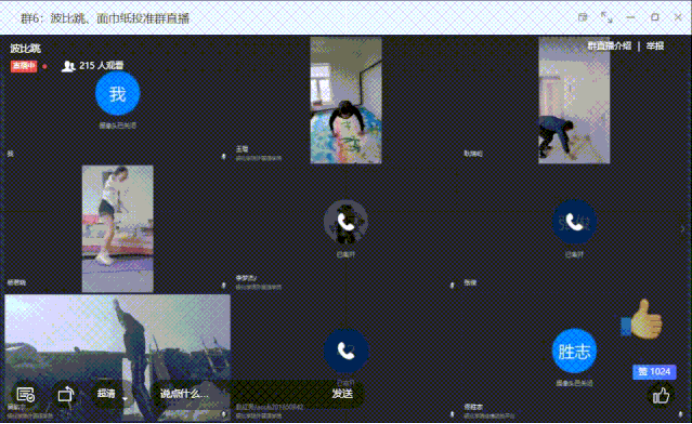Click the viewer count people icon

tap(68, 66)
